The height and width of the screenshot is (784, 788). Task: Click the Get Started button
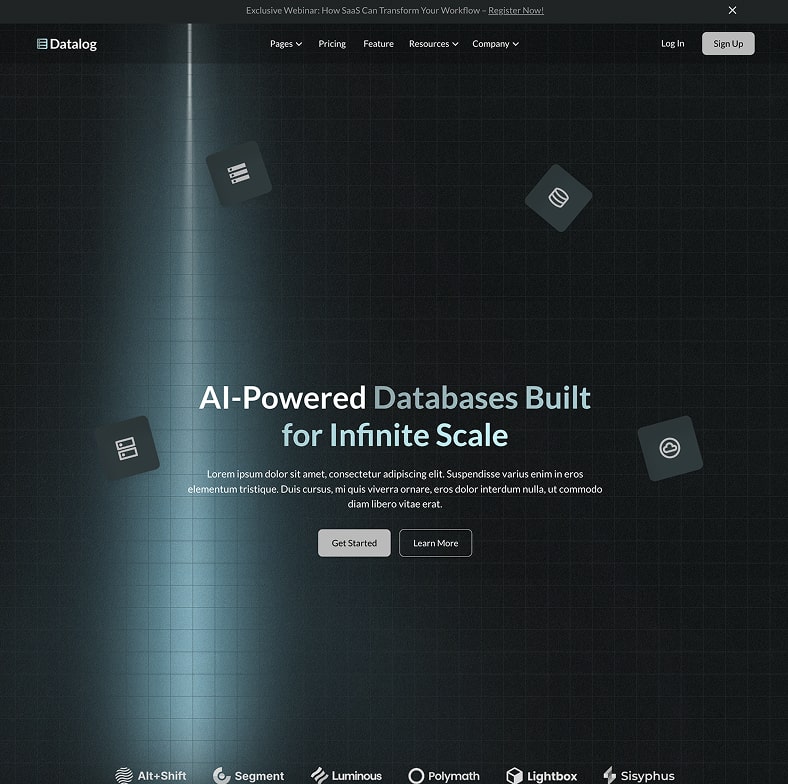354,543
